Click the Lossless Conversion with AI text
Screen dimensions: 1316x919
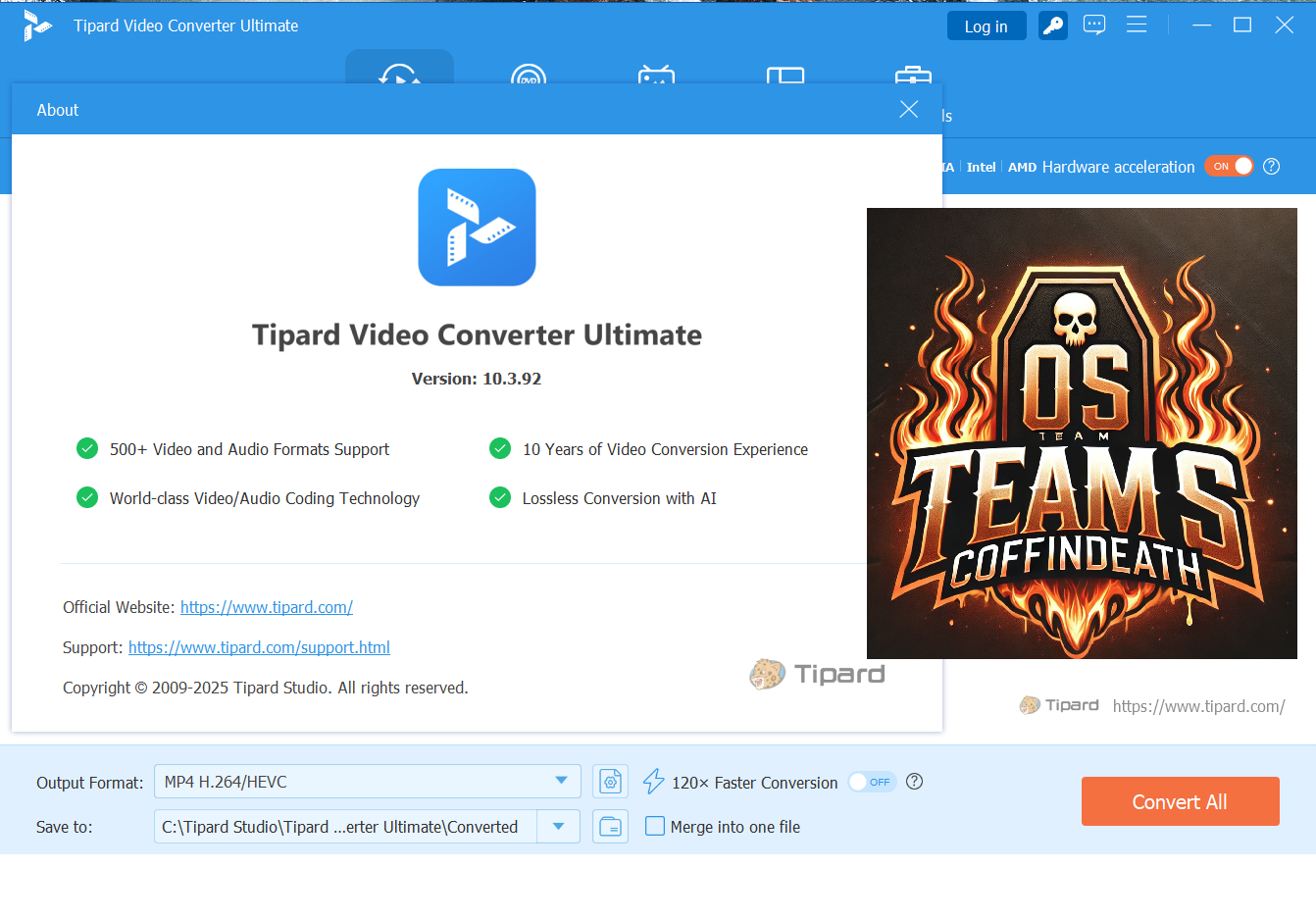[x=620, y=498]
